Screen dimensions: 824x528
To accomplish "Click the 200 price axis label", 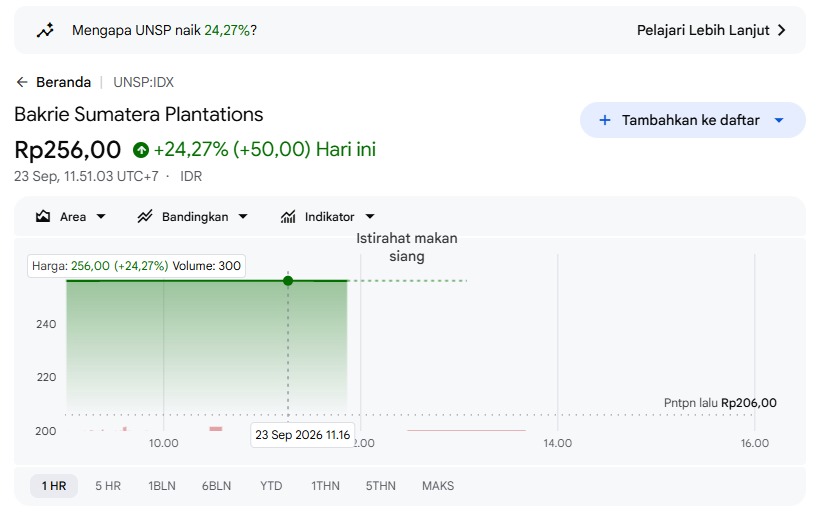I will pos(46,431).
